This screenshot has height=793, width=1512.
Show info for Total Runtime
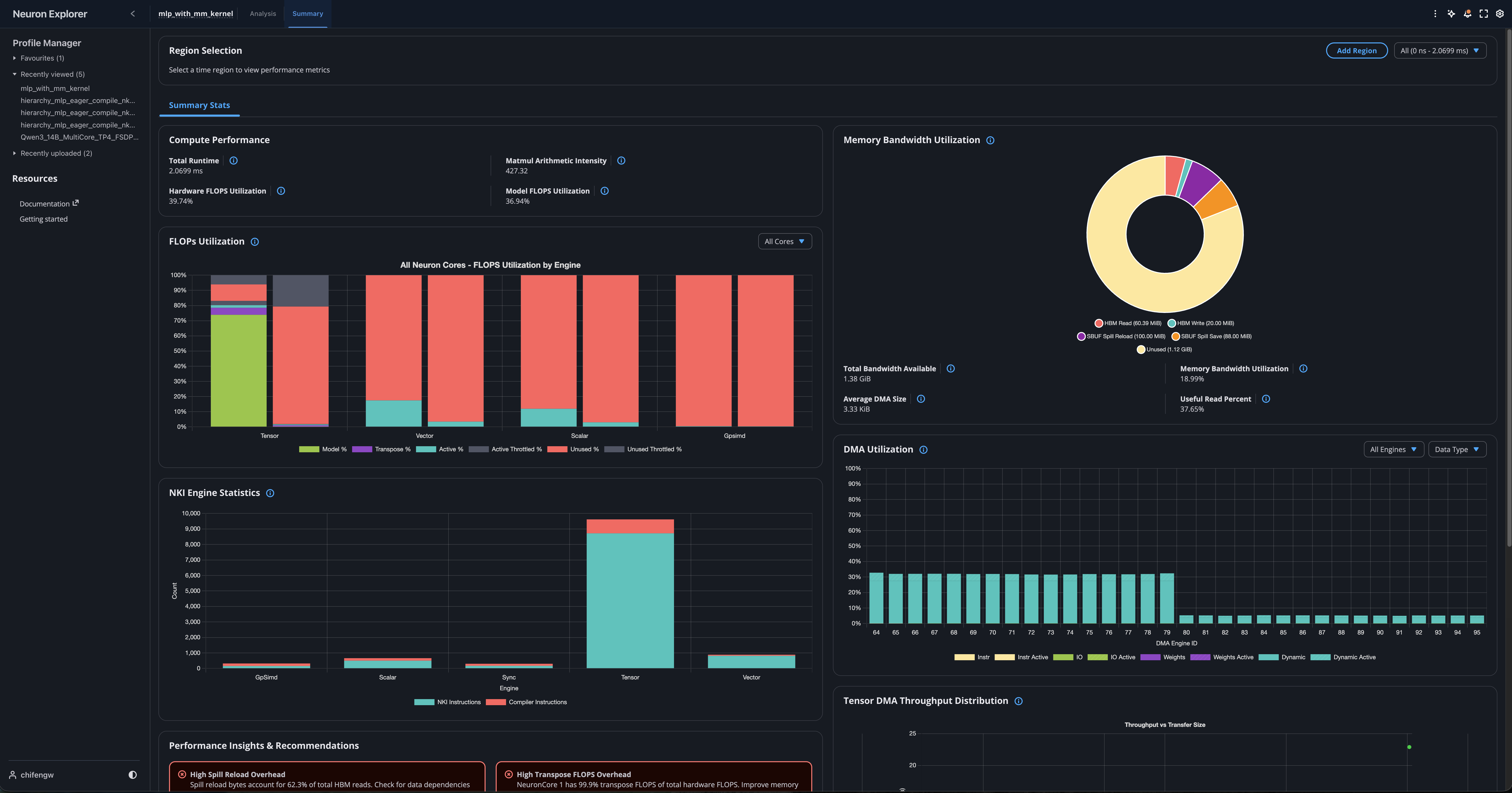234,160
